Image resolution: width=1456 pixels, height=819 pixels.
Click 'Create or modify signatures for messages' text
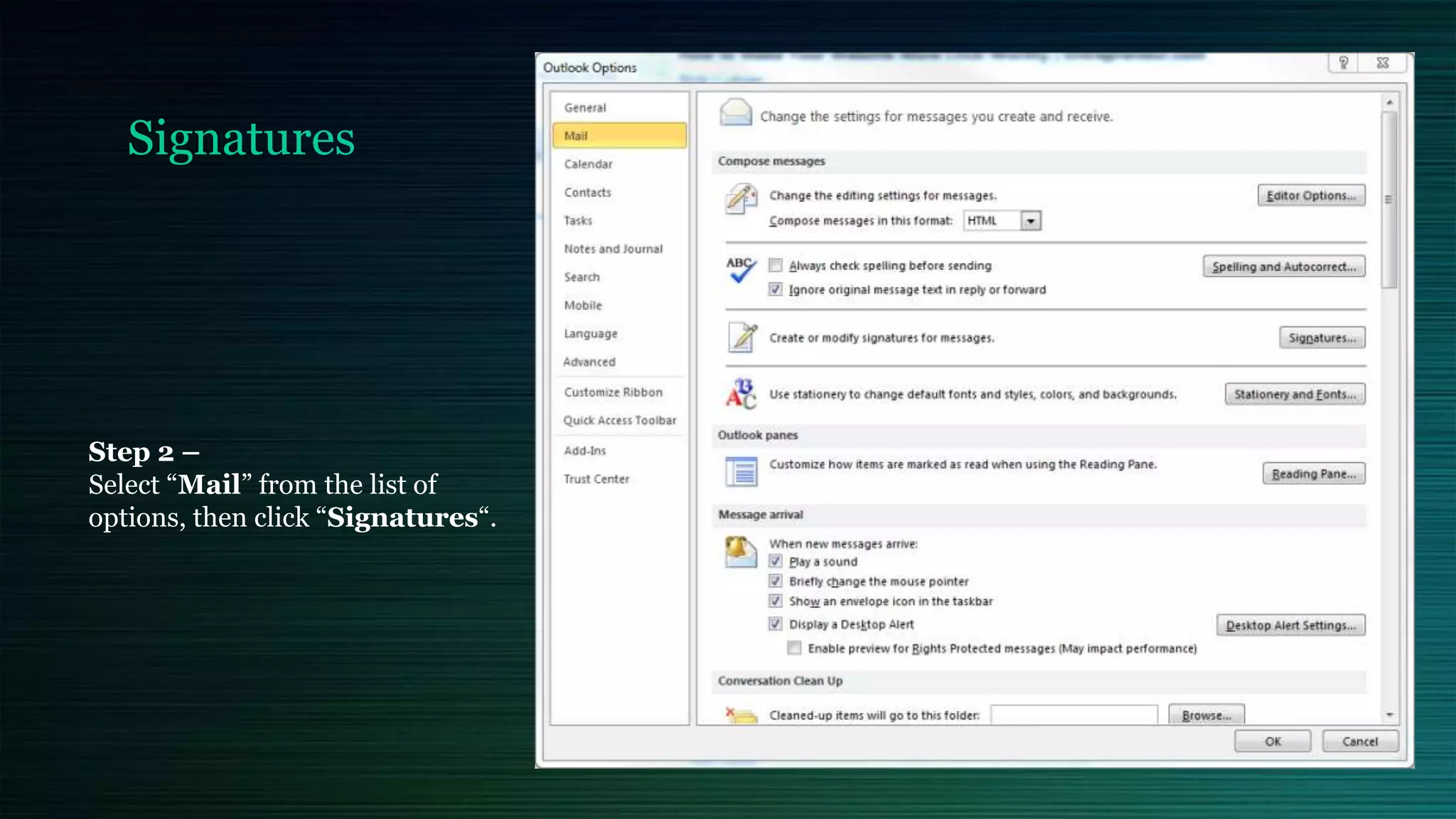tap(882, 338)
